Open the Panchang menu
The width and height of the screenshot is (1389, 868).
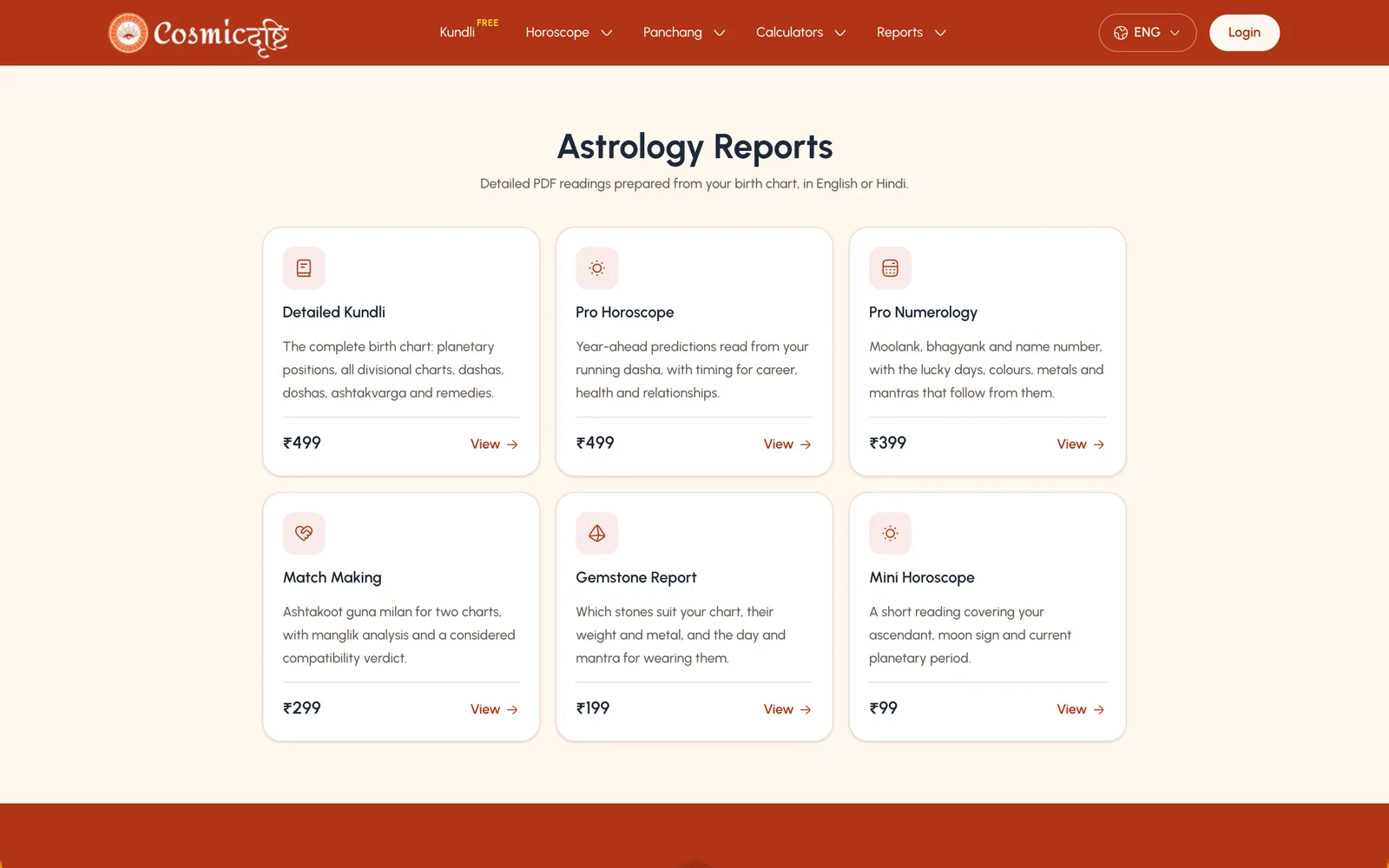pyautogui.click(x=672, y=32)
